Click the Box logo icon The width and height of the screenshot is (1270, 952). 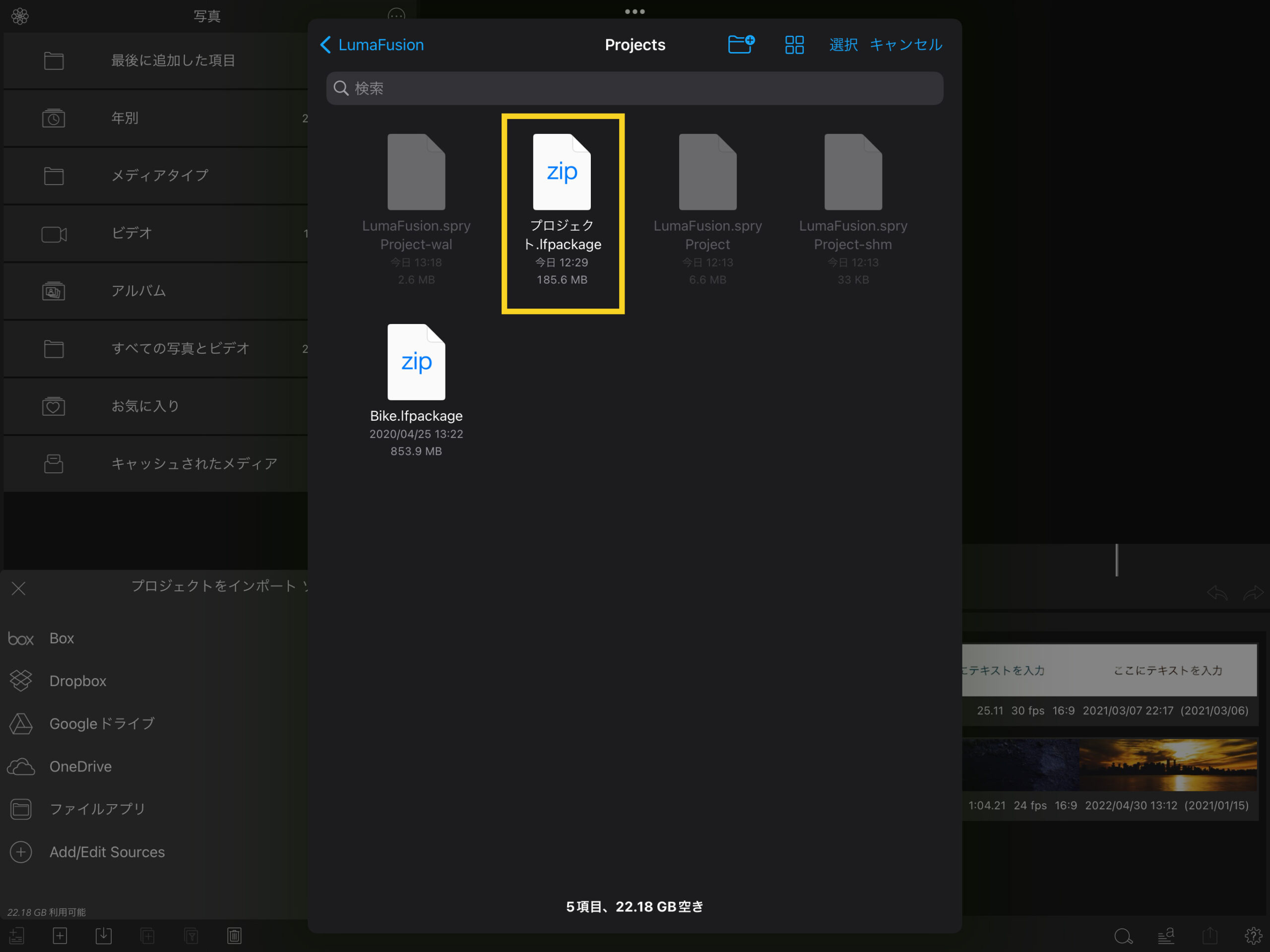pyautogui.click(x=21, y=639)
